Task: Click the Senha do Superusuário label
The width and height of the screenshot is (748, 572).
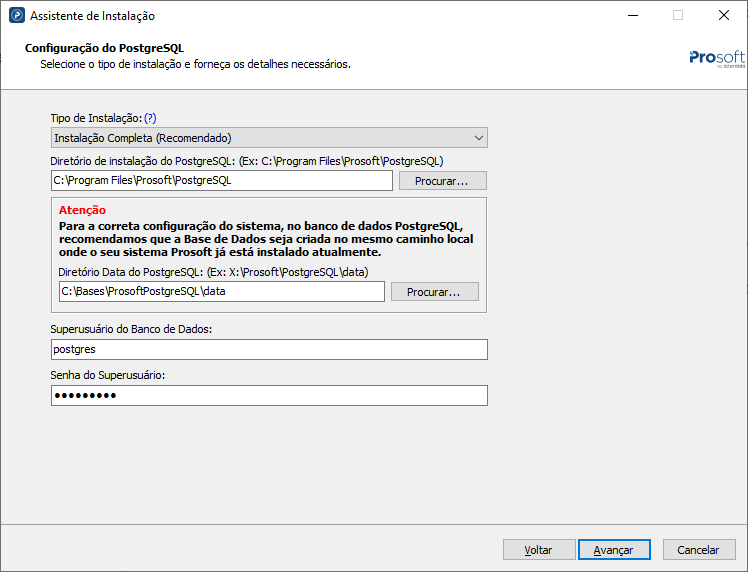Action: pos(107,375)
